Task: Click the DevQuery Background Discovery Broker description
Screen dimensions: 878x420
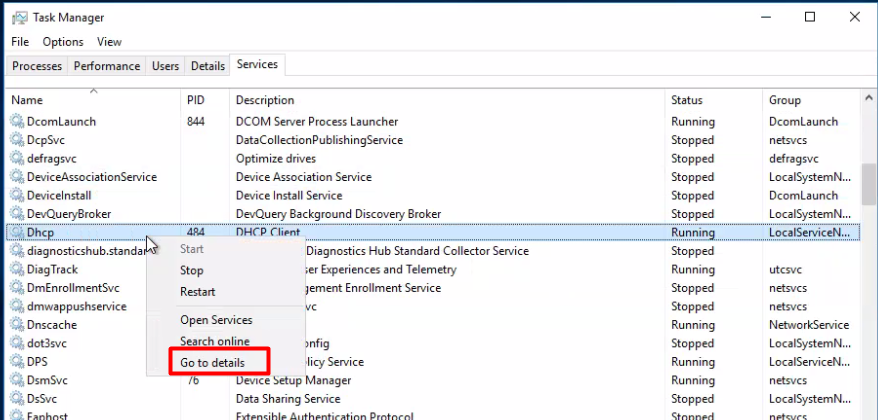Action: click(x=338, y=214)
